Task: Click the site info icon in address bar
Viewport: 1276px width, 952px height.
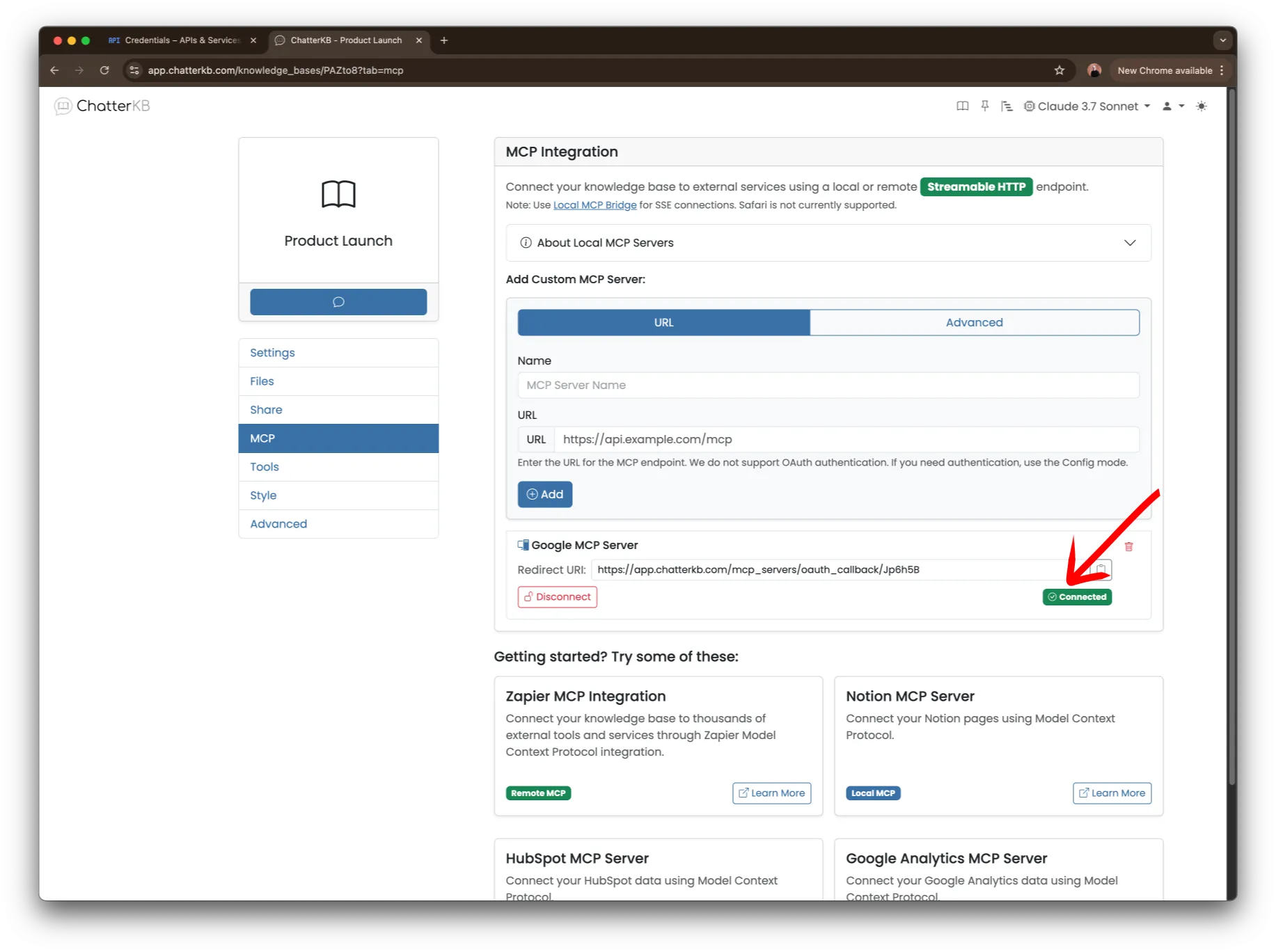Action: (135, 70)
